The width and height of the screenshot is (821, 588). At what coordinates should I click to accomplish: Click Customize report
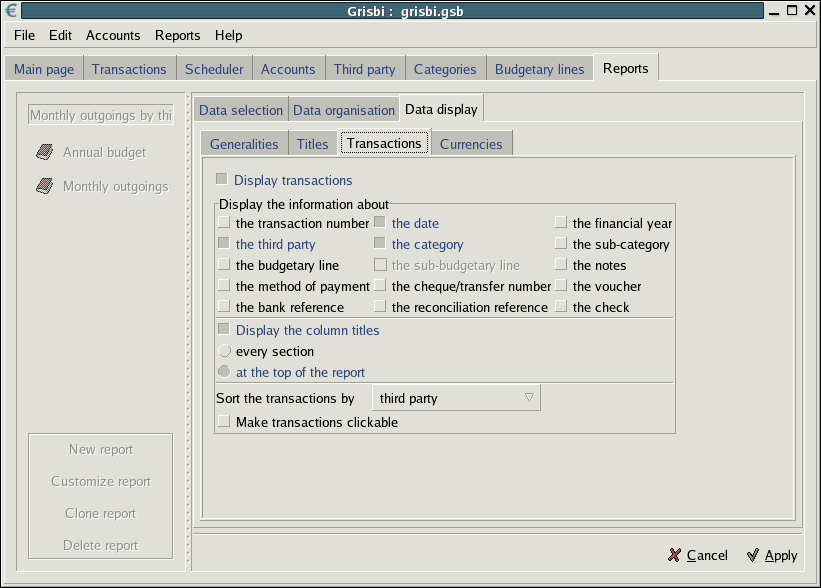[101, 481]
